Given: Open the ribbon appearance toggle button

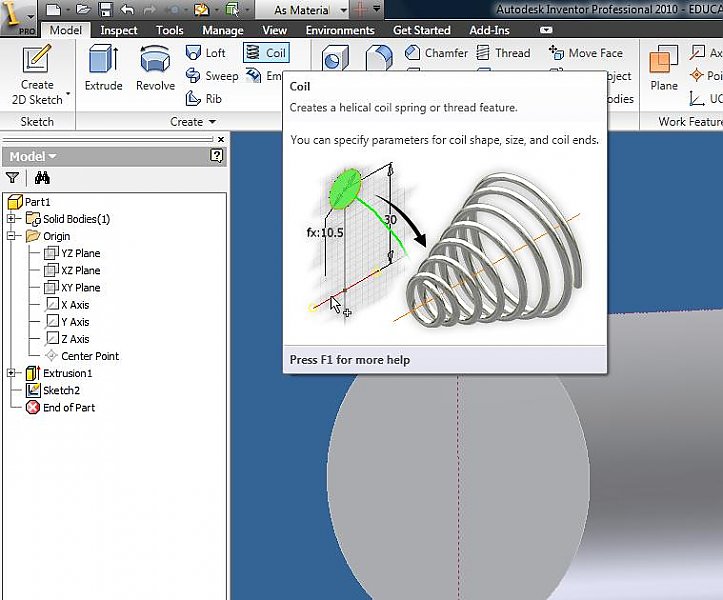Looking at the screenshot, I should coord(546,30).
